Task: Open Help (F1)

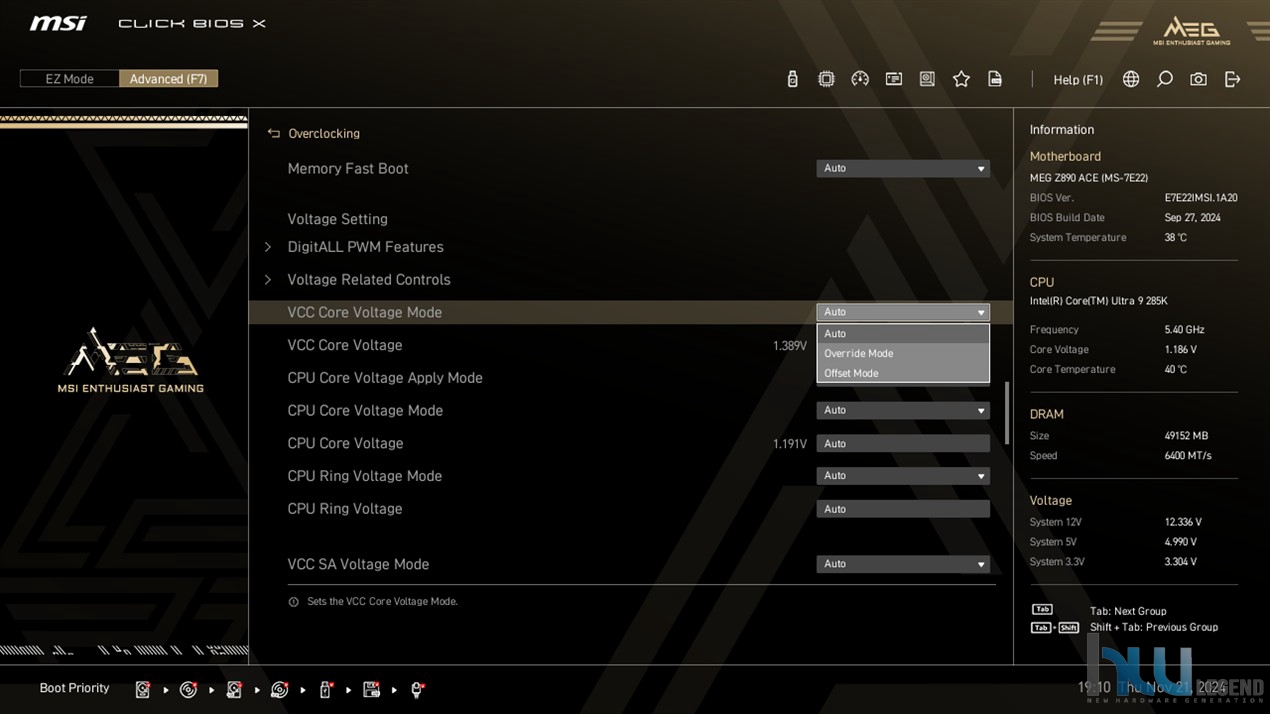Action: coord(1078,80)
